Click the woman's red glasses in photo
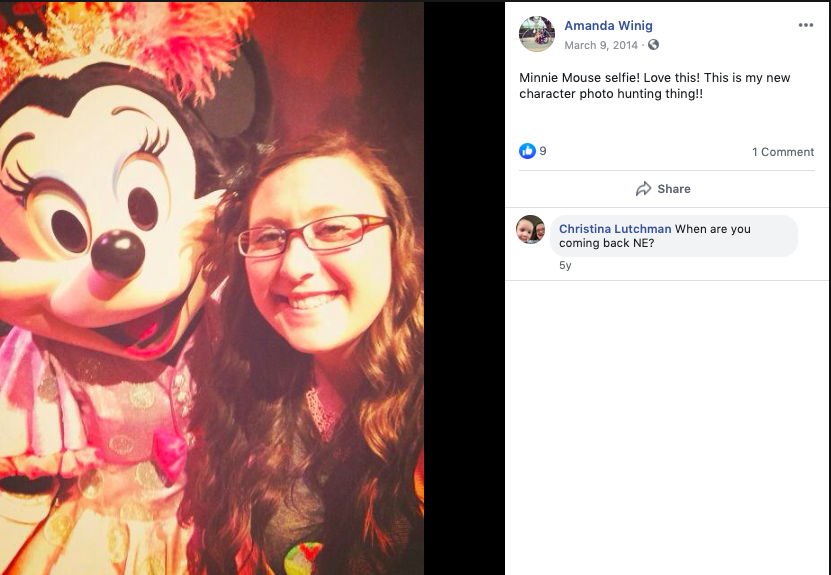Screen dimensions: 831x575 pyautogui.click(x=313, y=235)
